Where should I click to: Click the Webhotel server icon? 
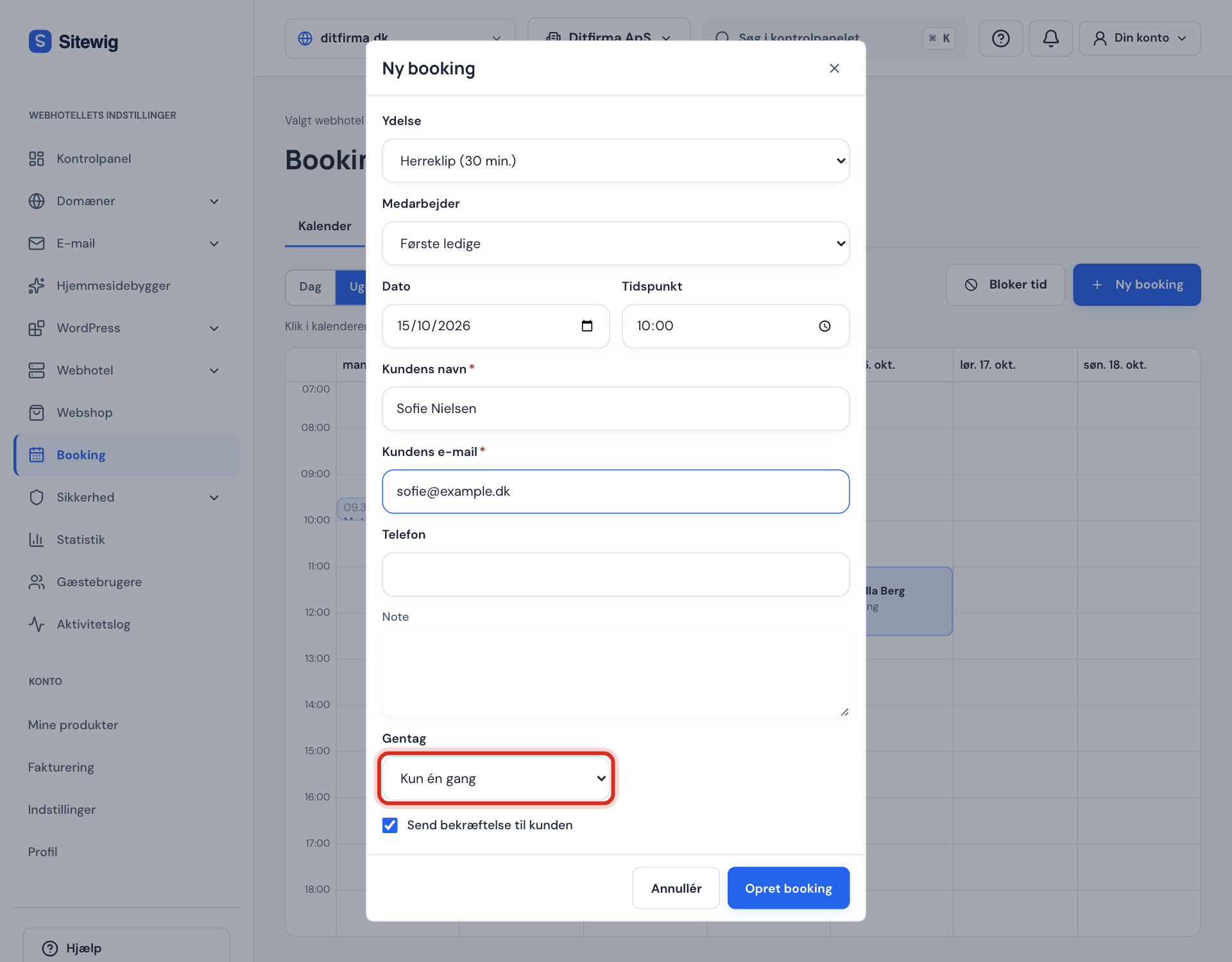pyautogui.click(x=37, y=370)
